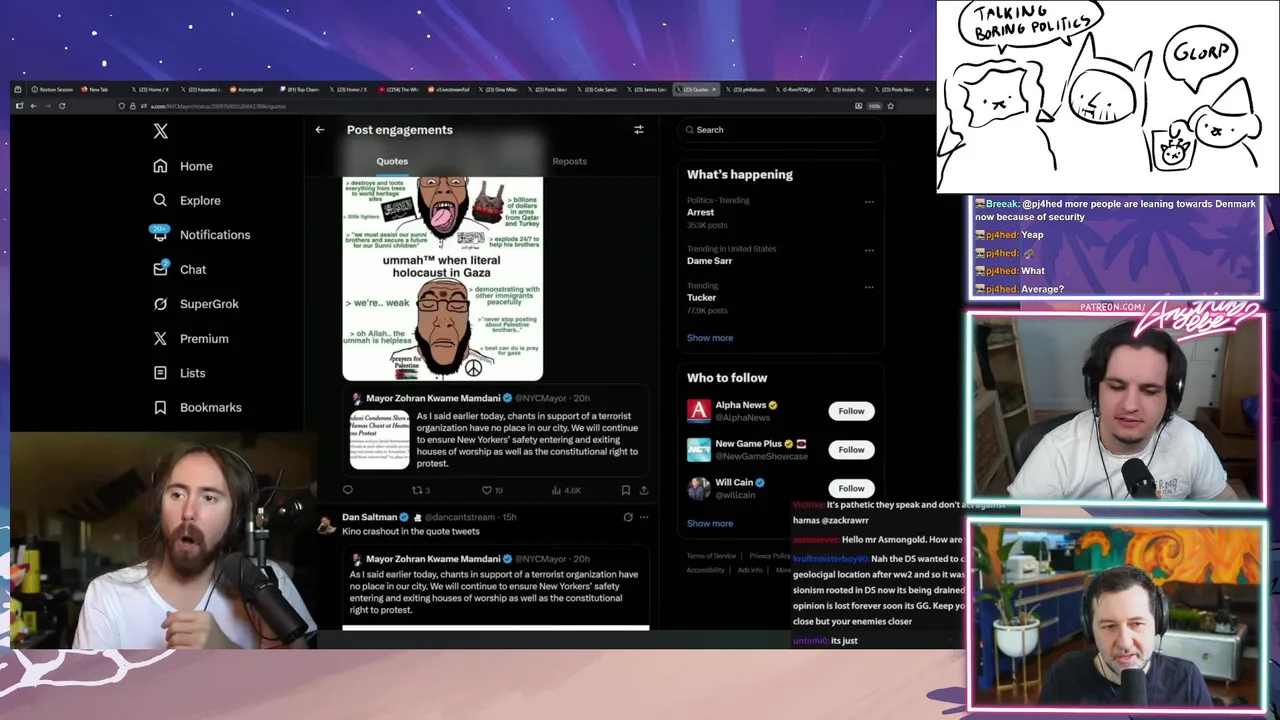Image resolution: width=1280 pixels, height=720 pixels.
Task: Bookmark this page with the star icon
Action: 890,106
